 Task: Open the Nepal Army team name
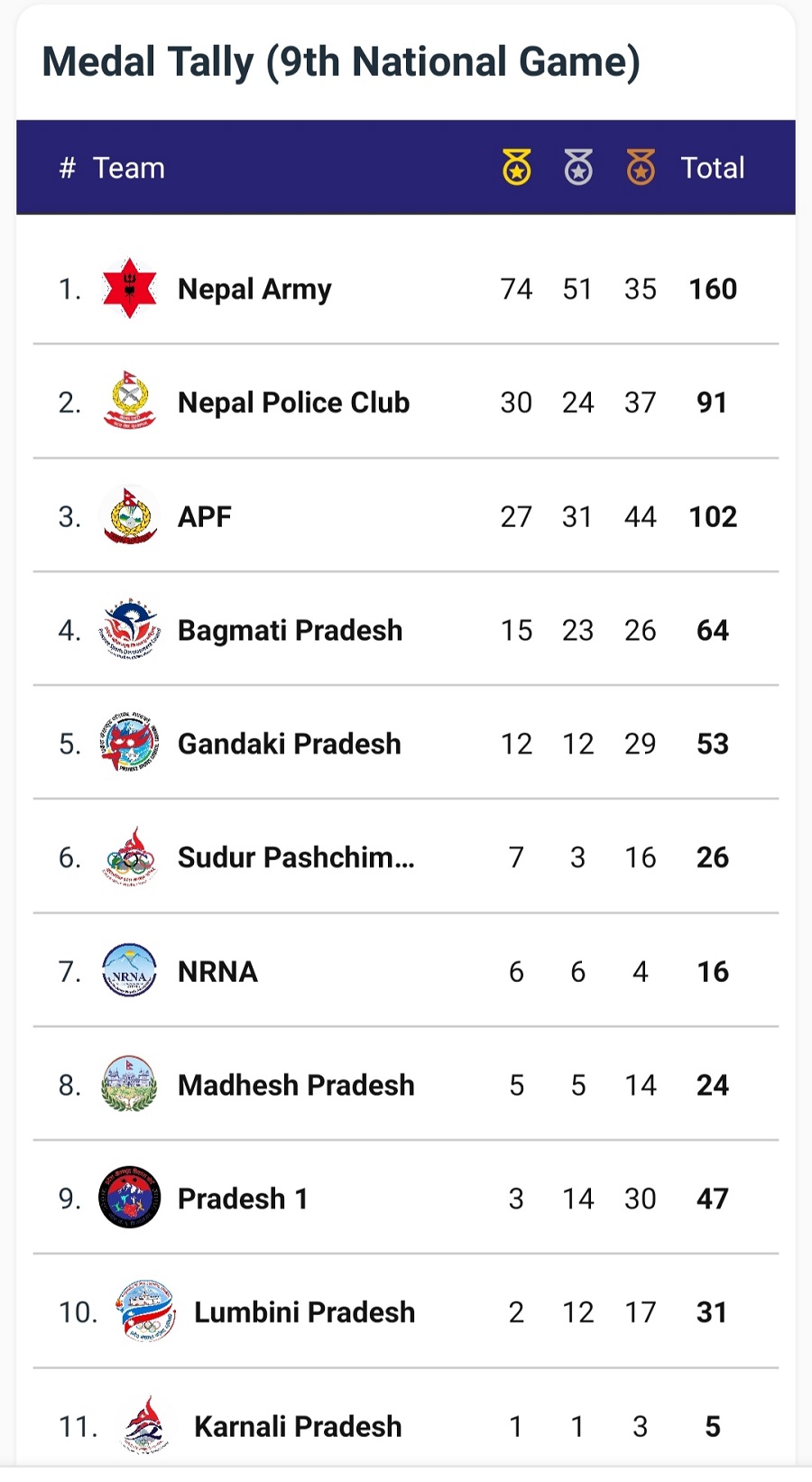click(254, 289)
